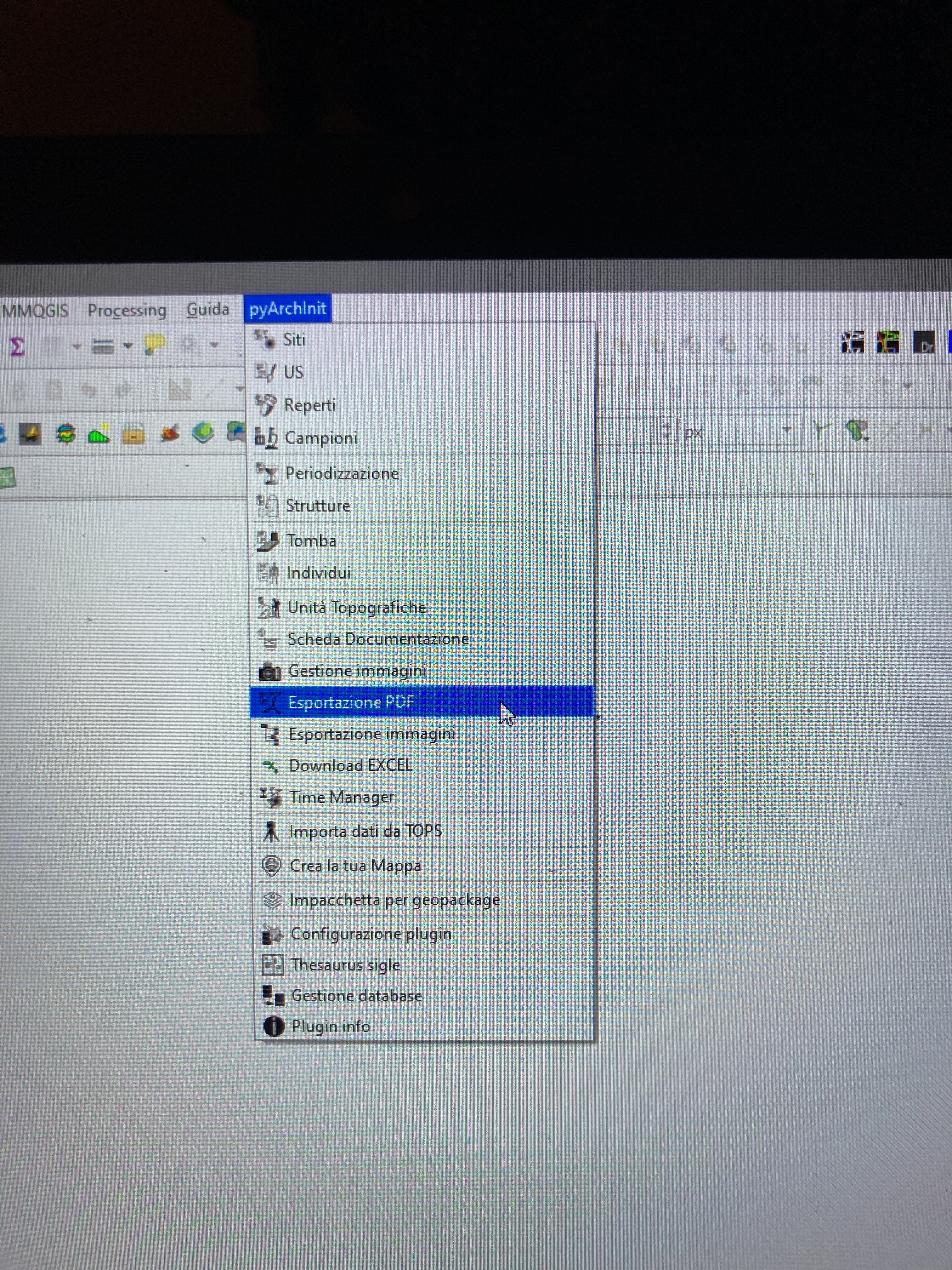
Task: Open the MMQGIS menu
Action: [x=35, y=311]
